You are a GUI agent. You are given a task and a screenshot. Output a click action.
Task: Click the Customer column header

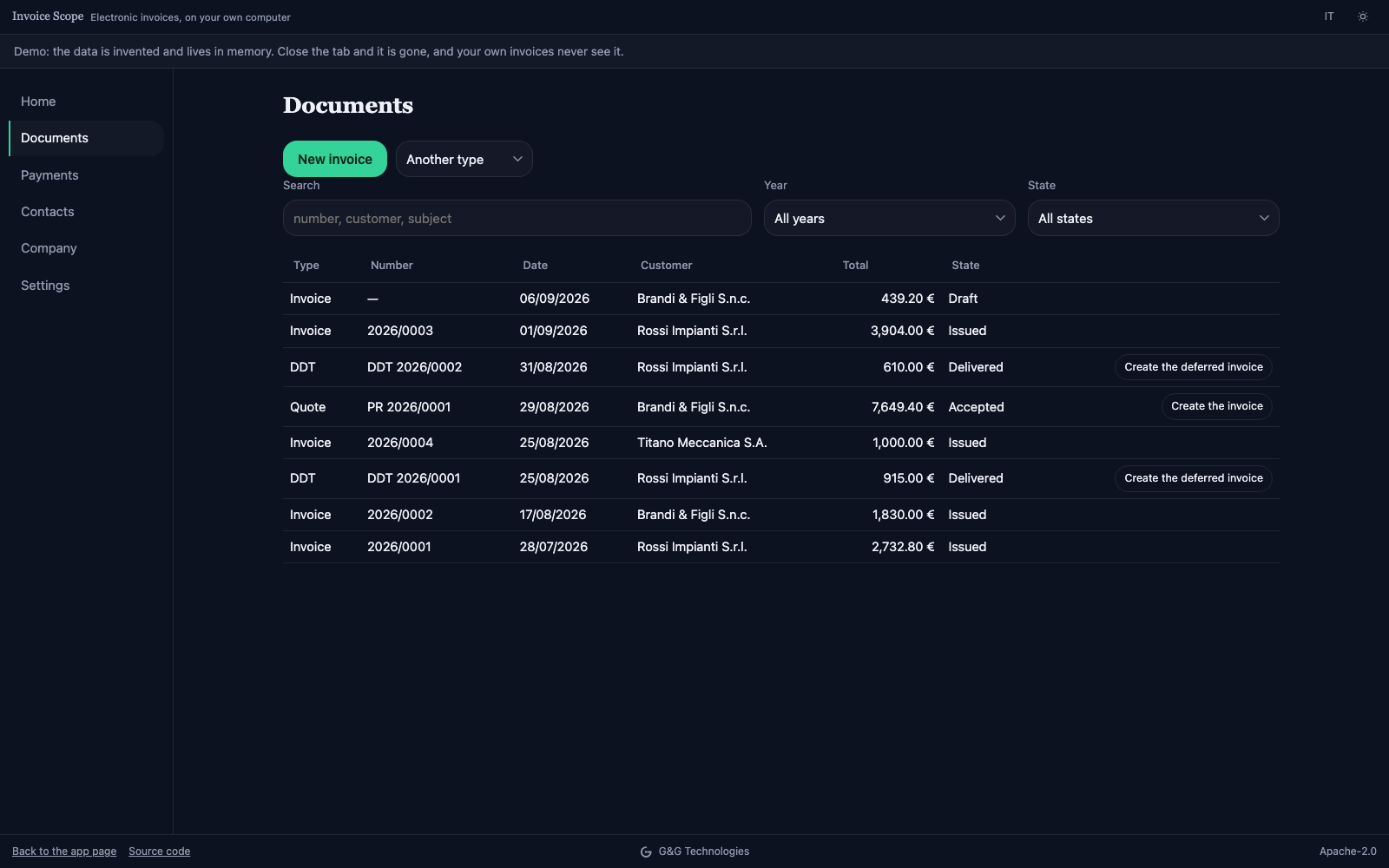coord(667,266)
